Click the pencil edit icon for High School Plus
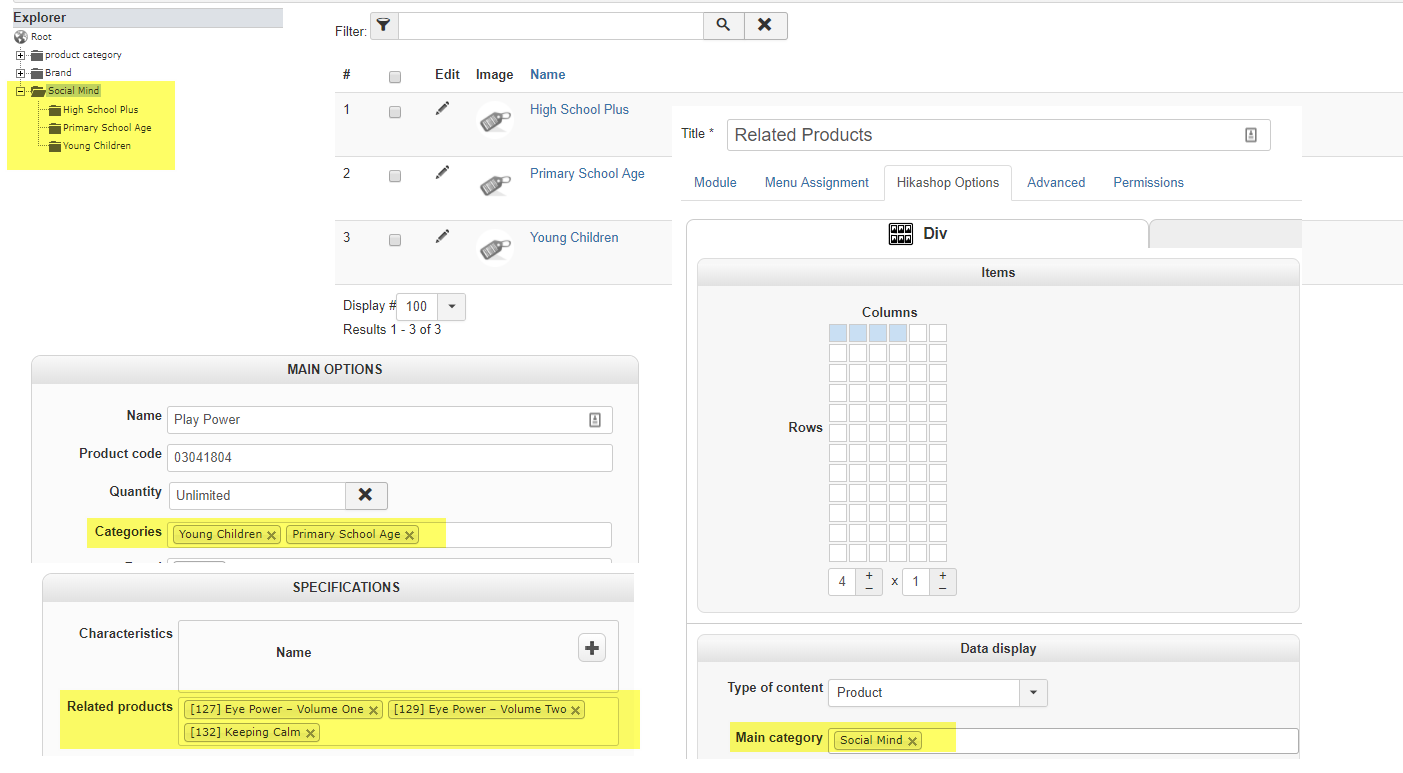1403x773 pixels. 443,109
